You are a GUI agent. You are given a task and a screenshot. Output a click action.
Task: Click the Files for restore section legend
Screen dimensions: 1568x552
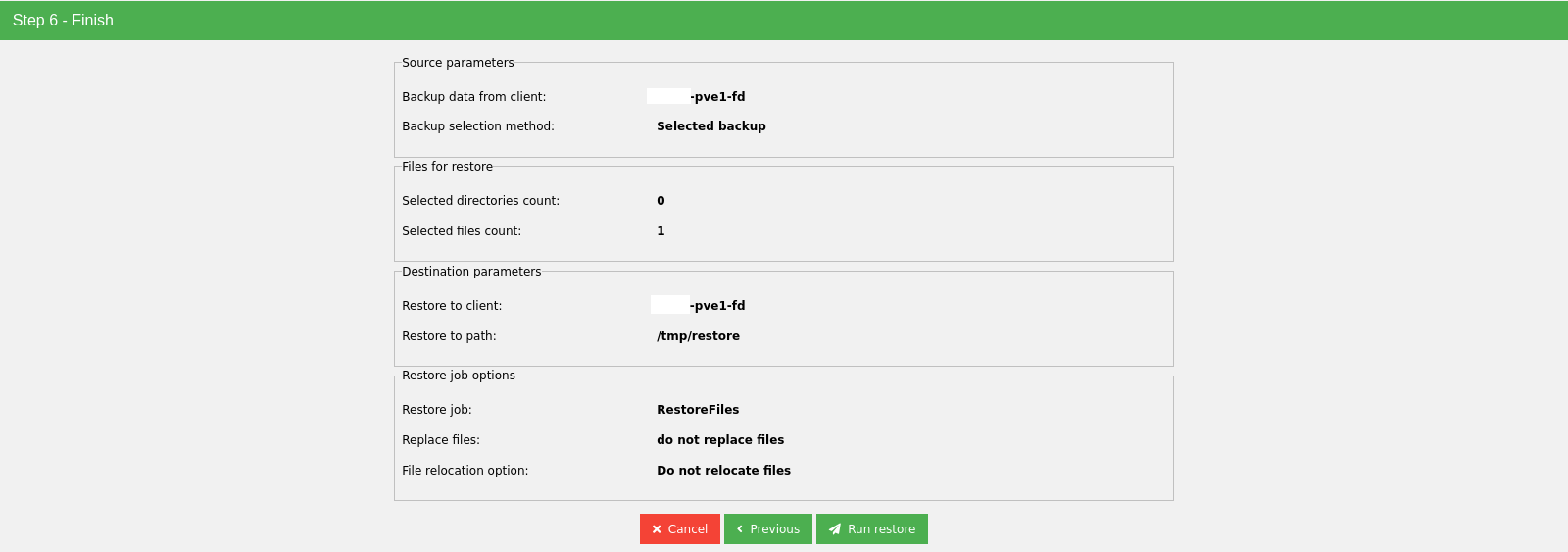coord(447,167)
